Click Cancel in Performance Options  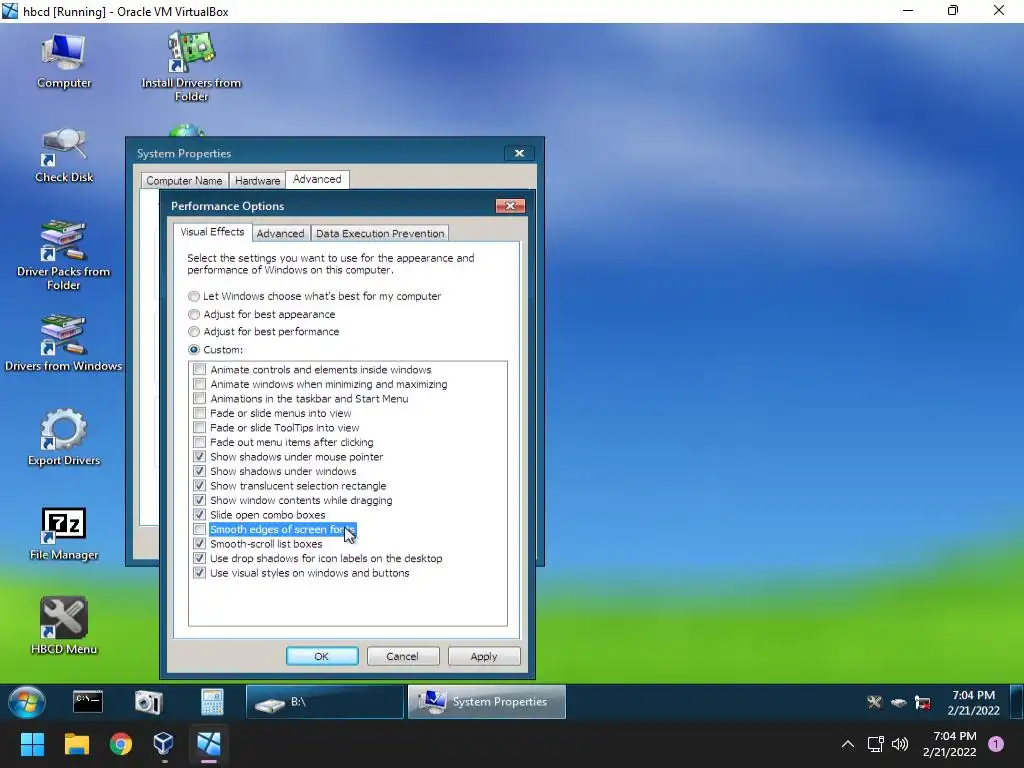pos(402,656)
